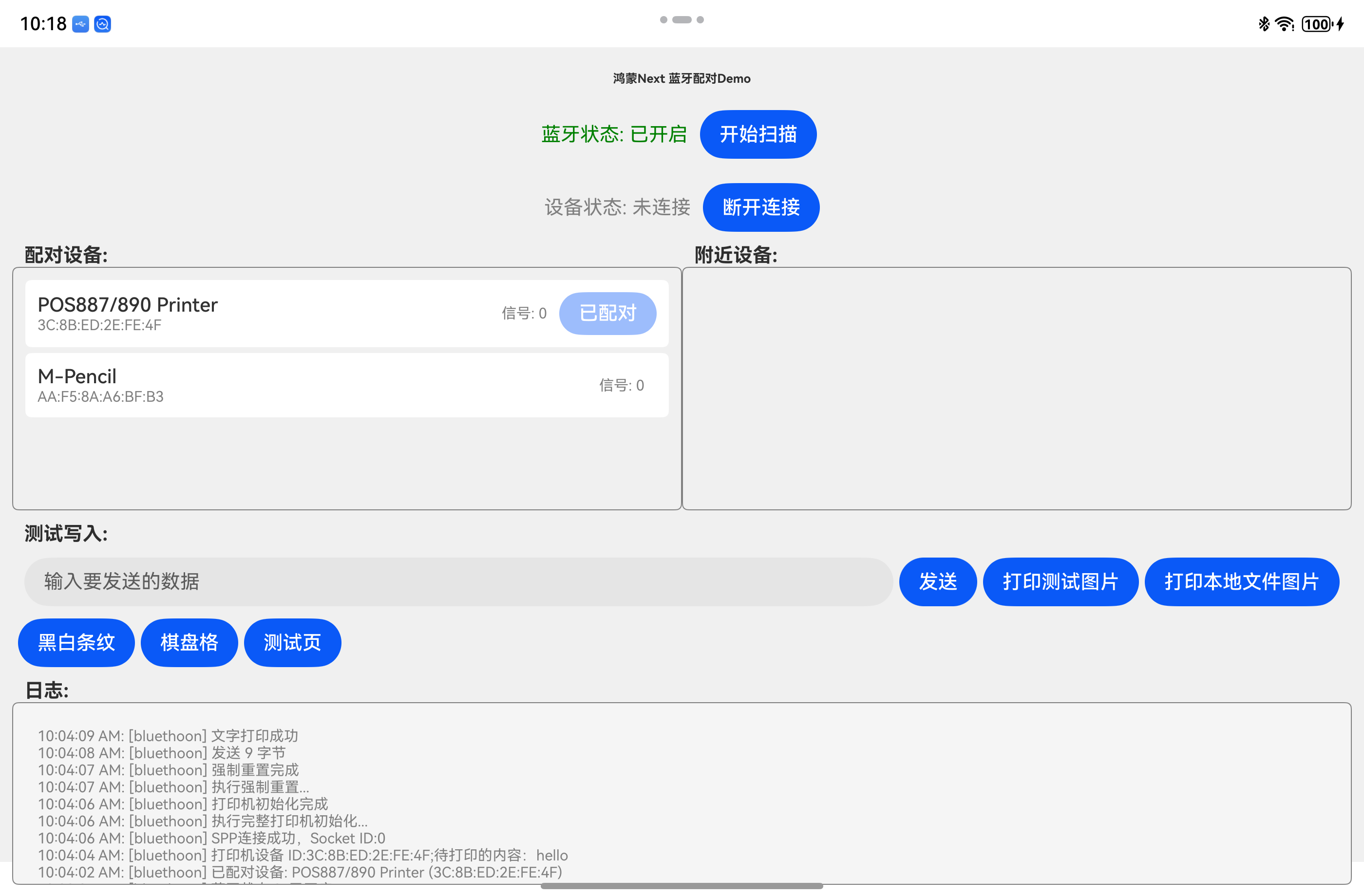This screenshot has width=1364, height=896.
Task: Click the 已配对设备 log entry
Action: [x=300, y=873]
